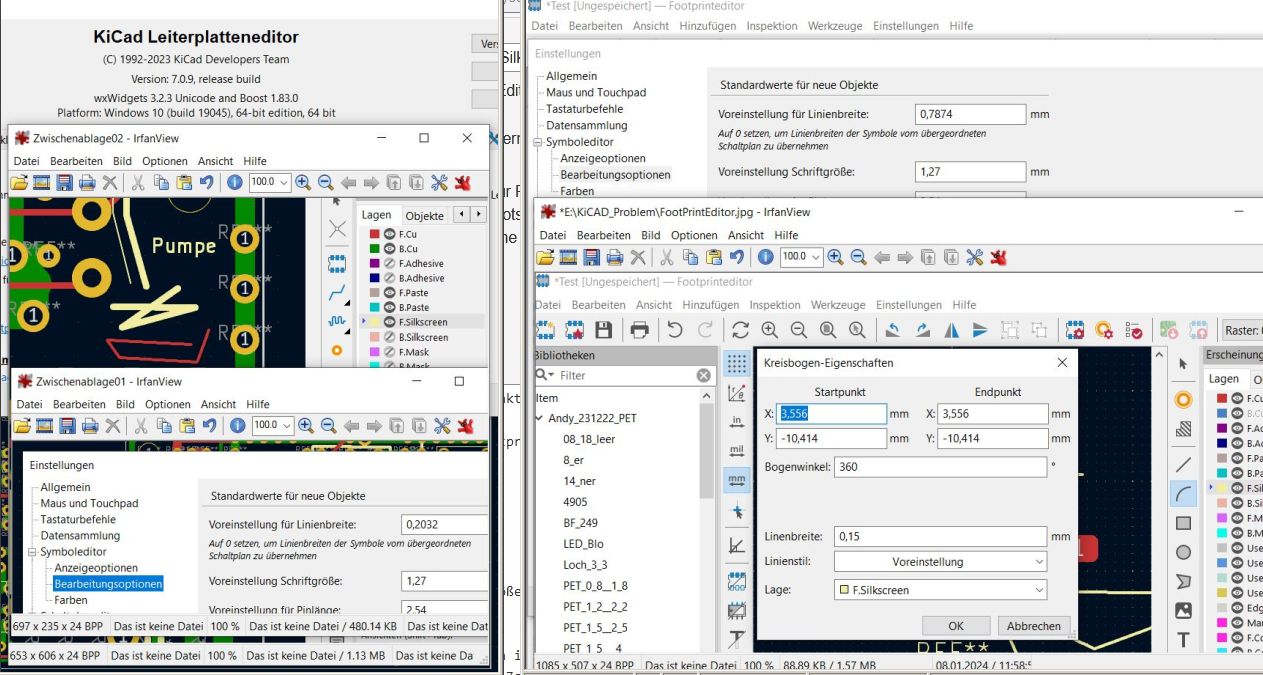Clear the library Filter field with X button

[x=703, y=375]
